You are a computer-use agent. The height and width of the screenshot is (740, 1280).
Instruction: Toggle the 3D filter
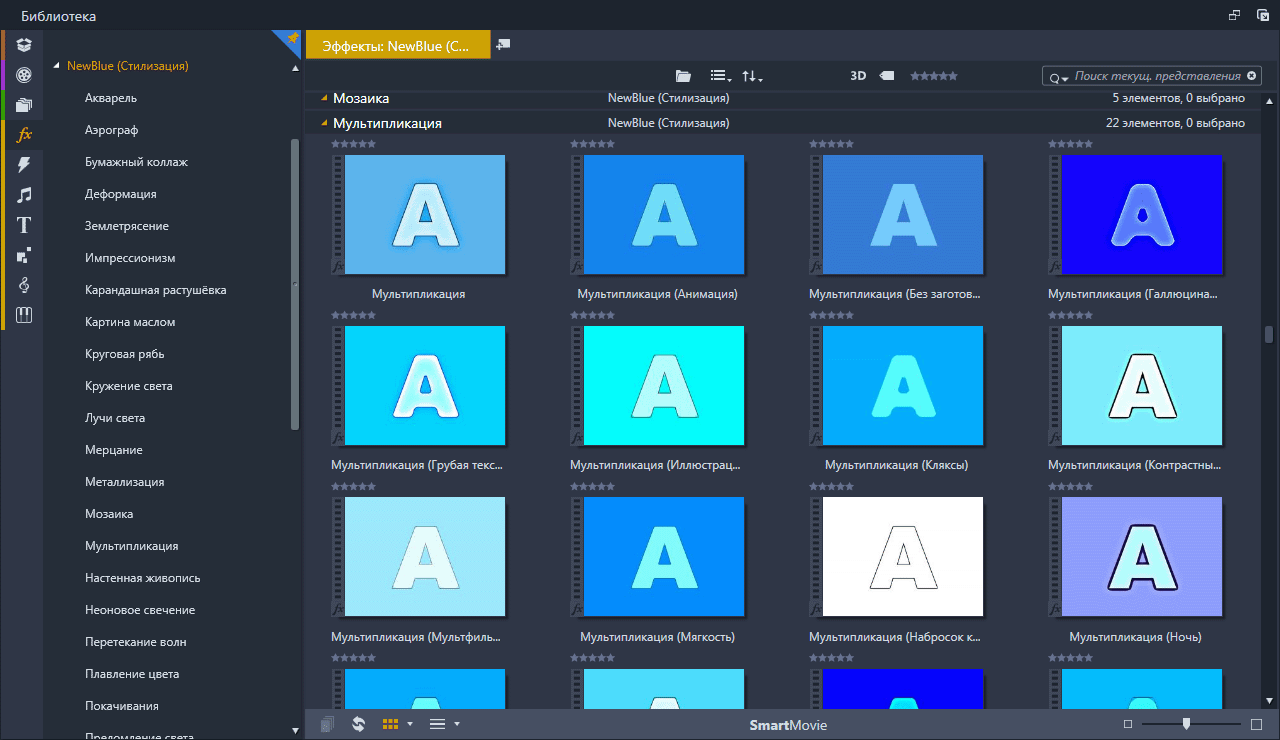pyautogui.click(x=858, y=76)
